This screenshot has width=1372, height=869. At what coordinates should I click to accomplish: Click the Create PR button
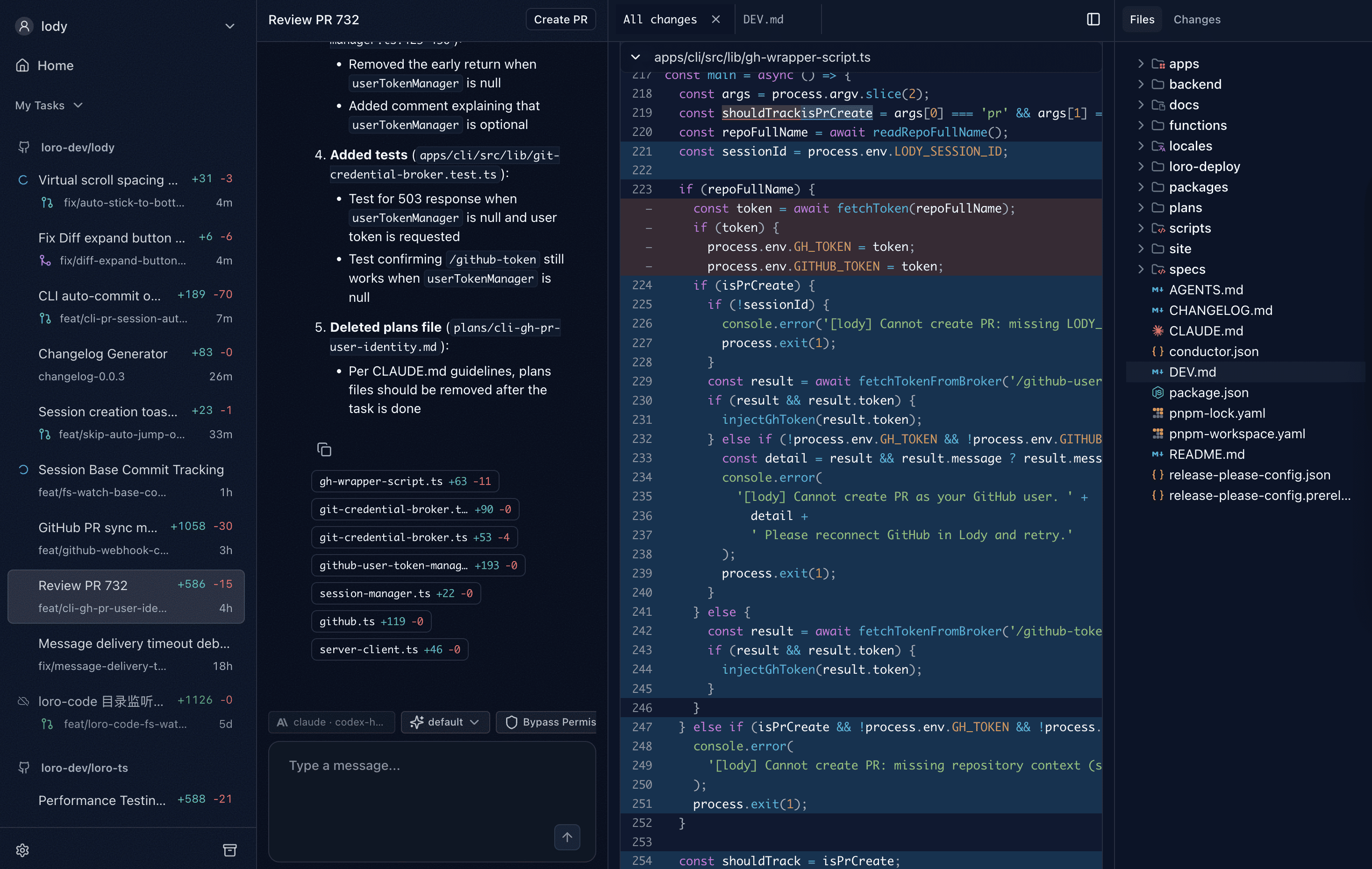coord(560,19)
